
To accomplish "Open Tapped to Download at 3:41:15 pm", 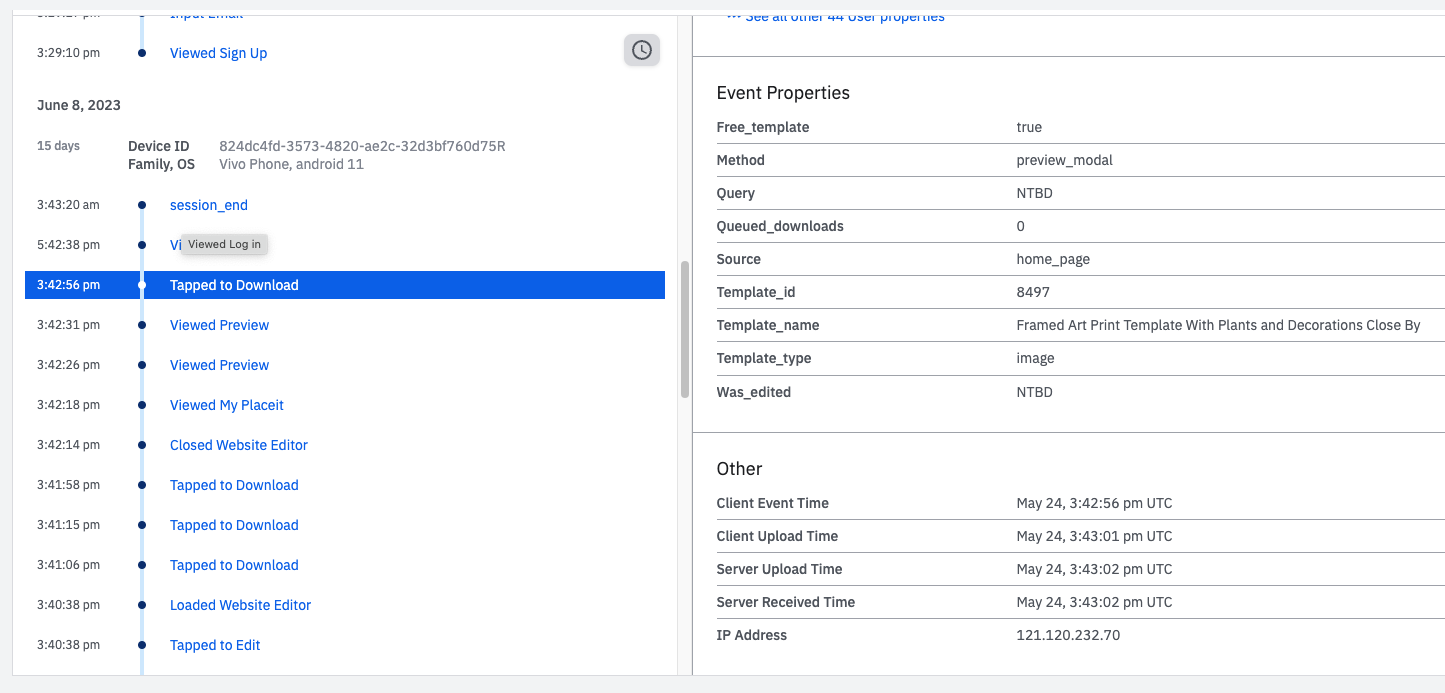I will (234, 525).
